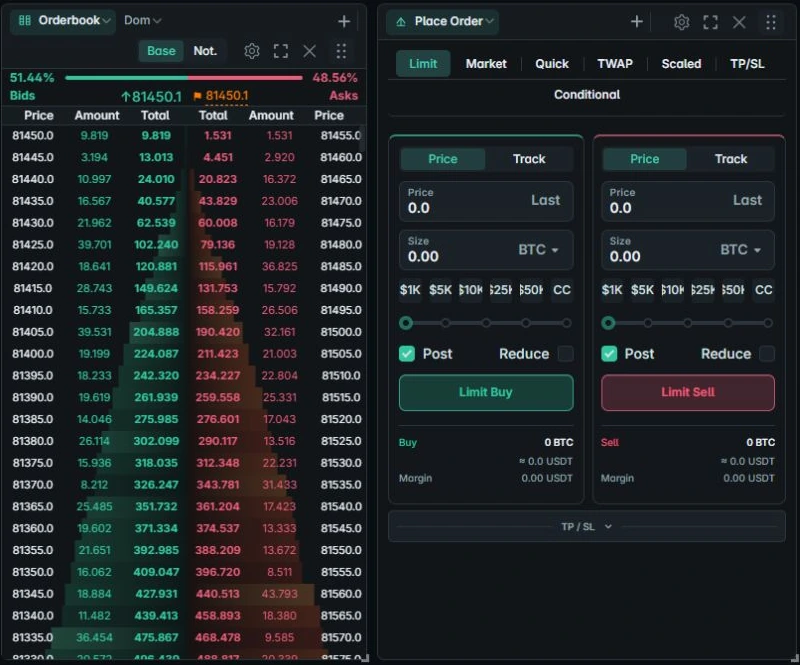This screenshot has height=665, width=800.
Task: Add new tab in Place Order panel
Action: 636,21
